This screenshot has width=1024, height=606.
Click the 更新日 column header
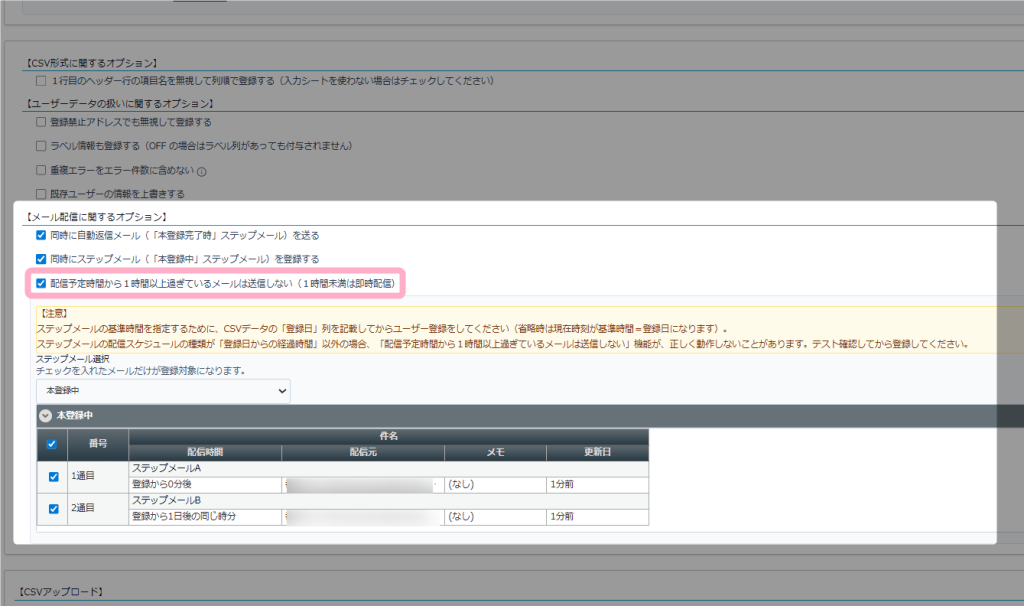tap(597, 452)
